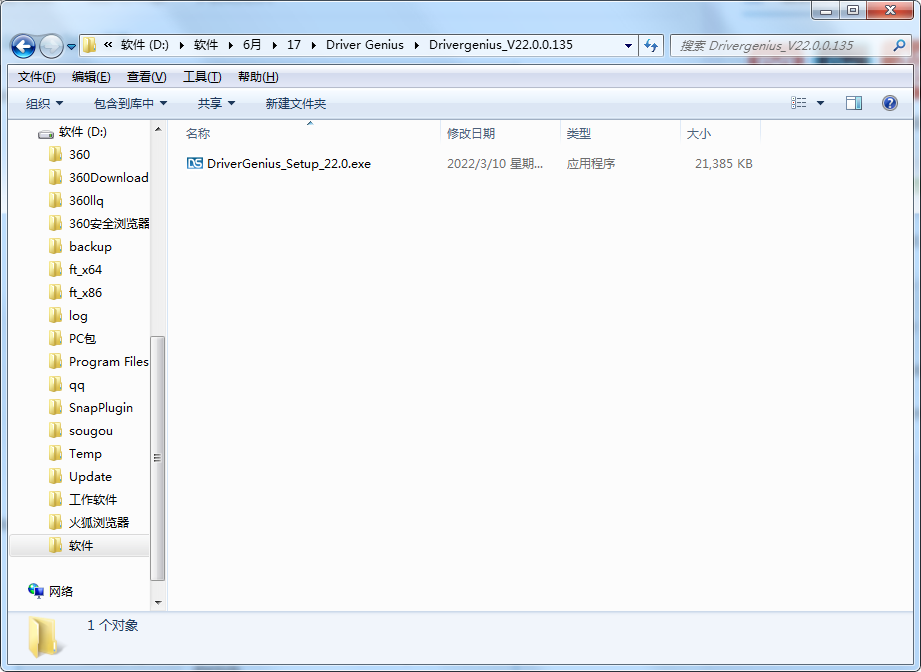921x672 pixels.
Task: Click 6月 in address breadcrumb
Action: (252, 45)
